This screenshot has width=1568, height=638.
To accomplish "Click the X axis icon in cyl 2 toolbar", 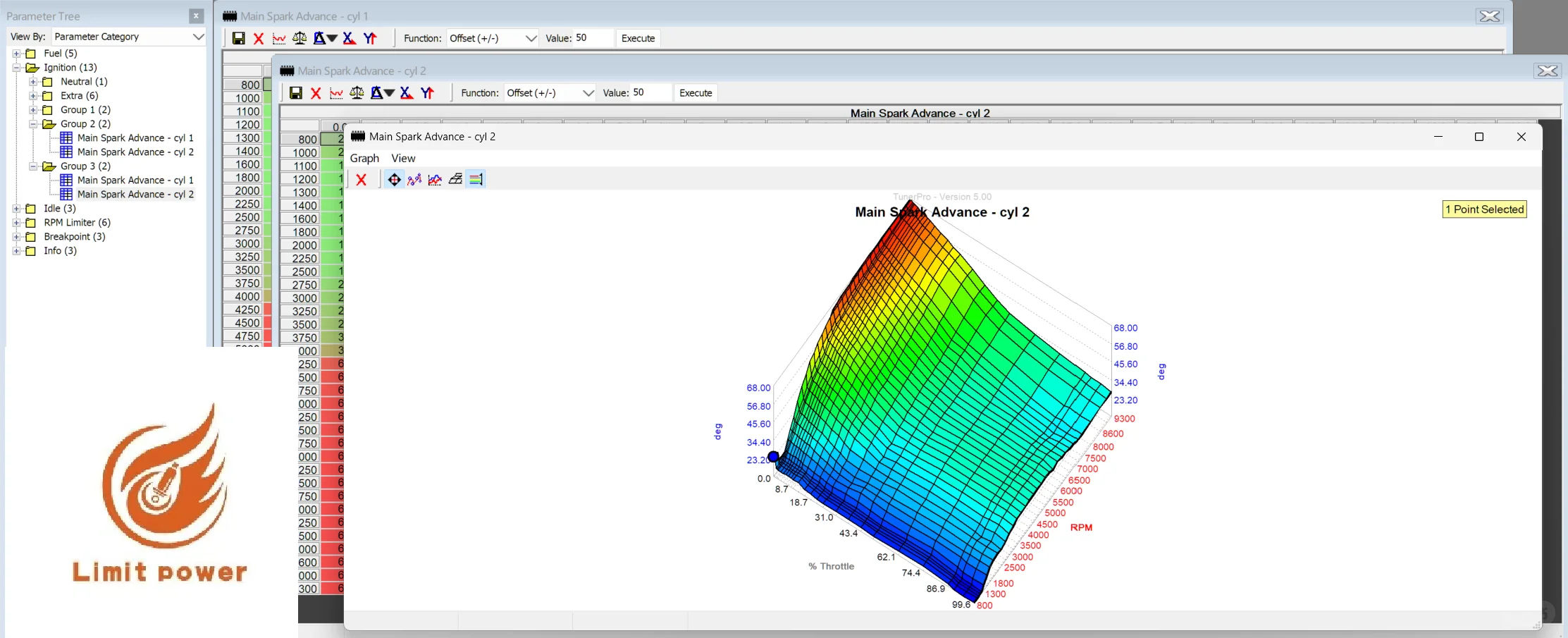I will pos(406,93).
